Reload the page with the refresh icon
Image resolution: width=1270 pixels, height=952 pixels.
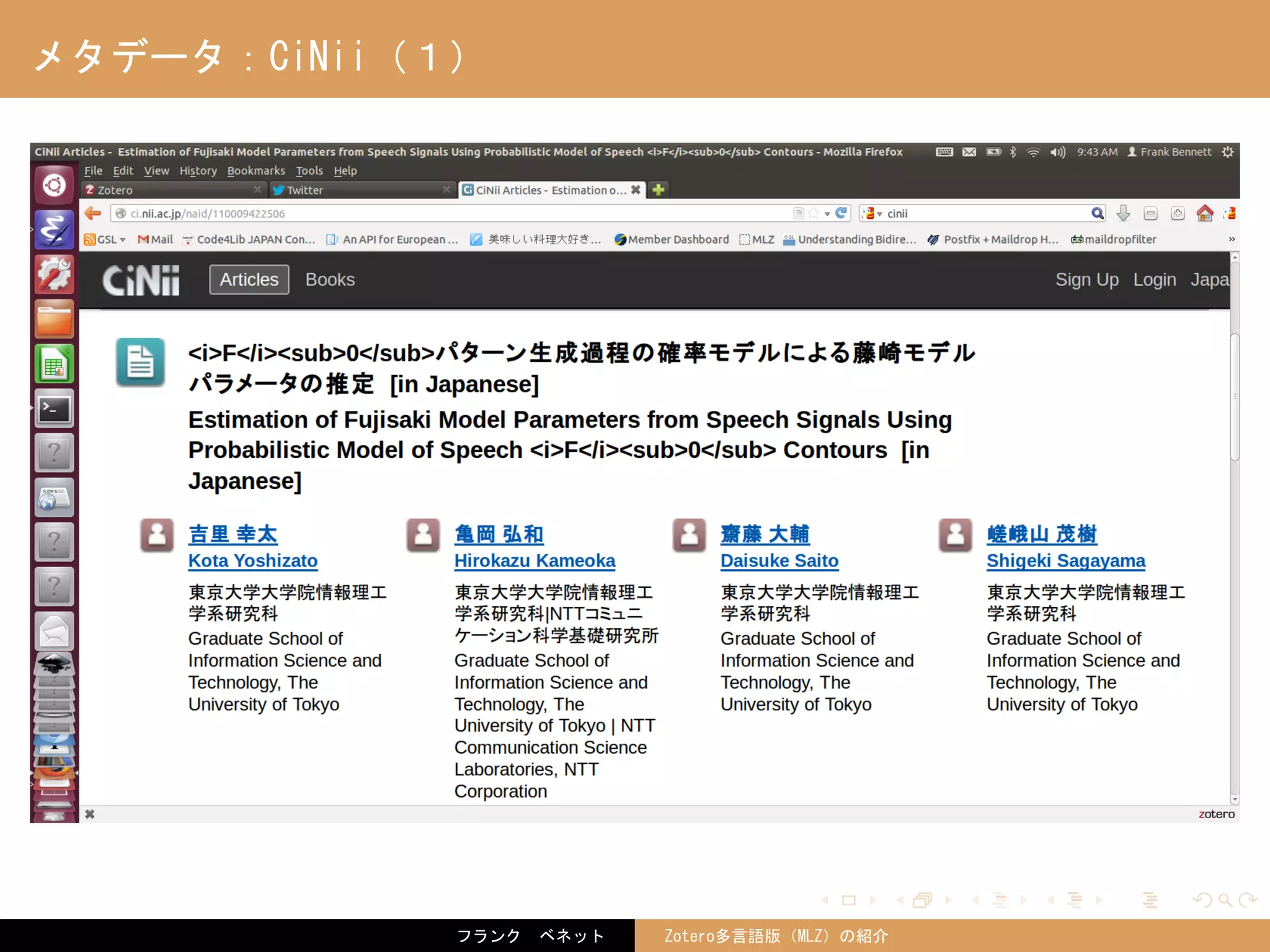point(841,213)
